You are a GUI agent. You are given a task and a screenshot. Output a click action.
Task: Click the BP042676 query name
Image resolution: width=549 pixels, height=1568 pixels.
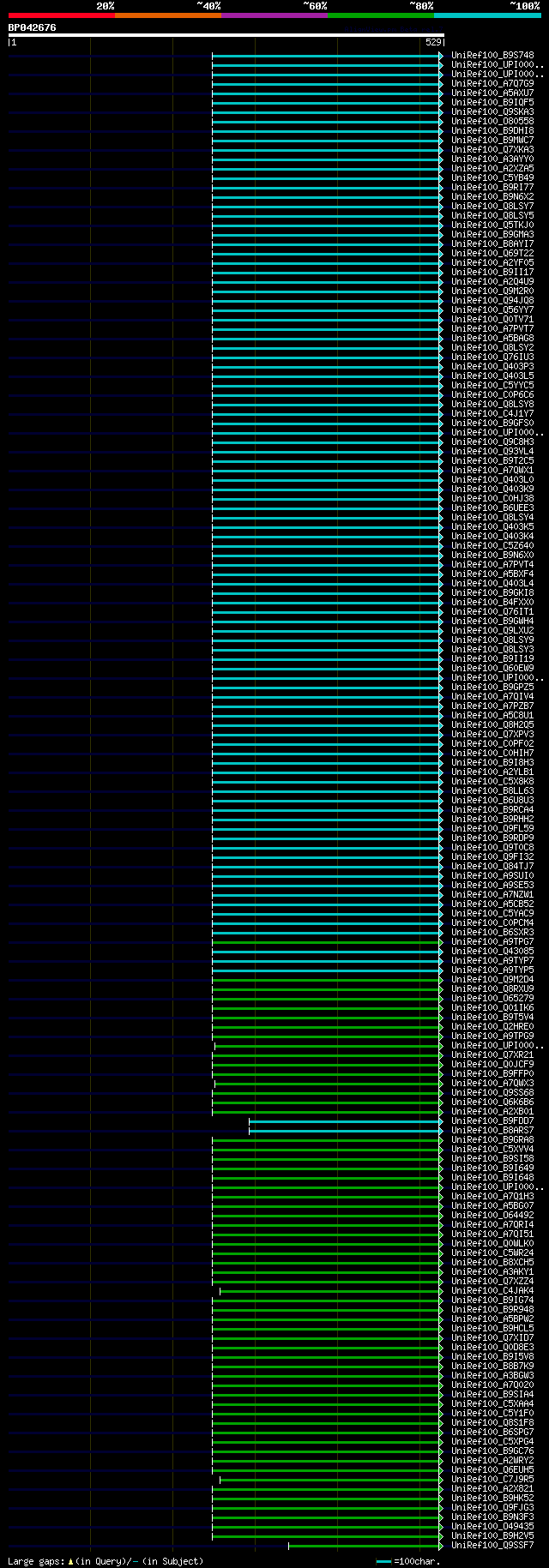click(x=33, y=27)
